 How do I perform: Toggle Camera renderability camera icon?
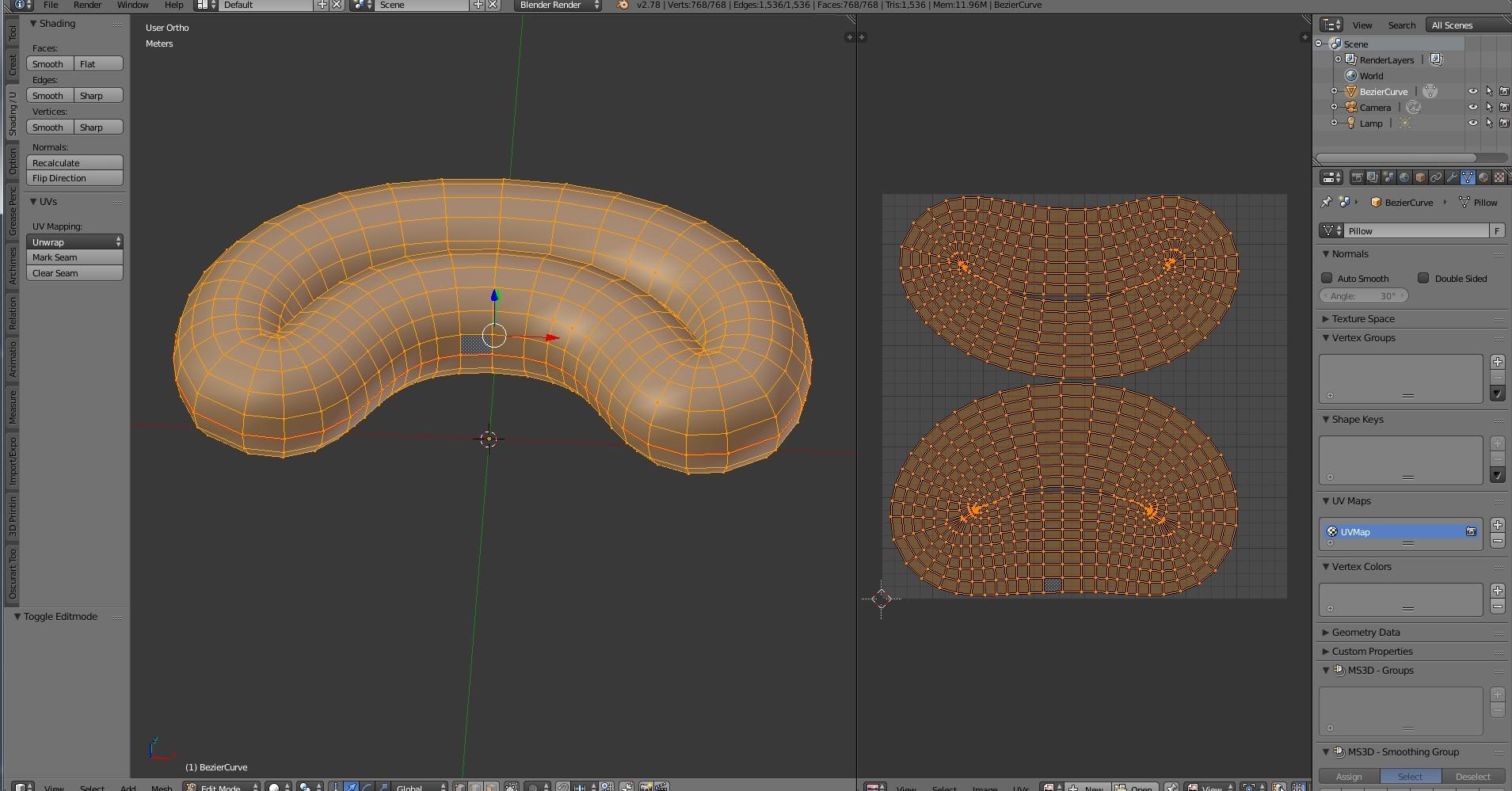coord(1504,108)
